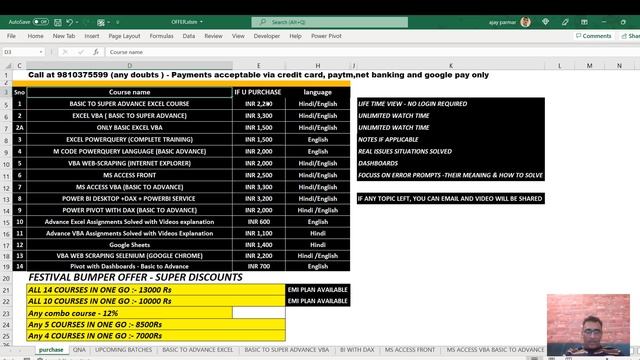640x360 pixels.
Task: Toggle the AutoSave switch
Action: click(x=40, y=22)
